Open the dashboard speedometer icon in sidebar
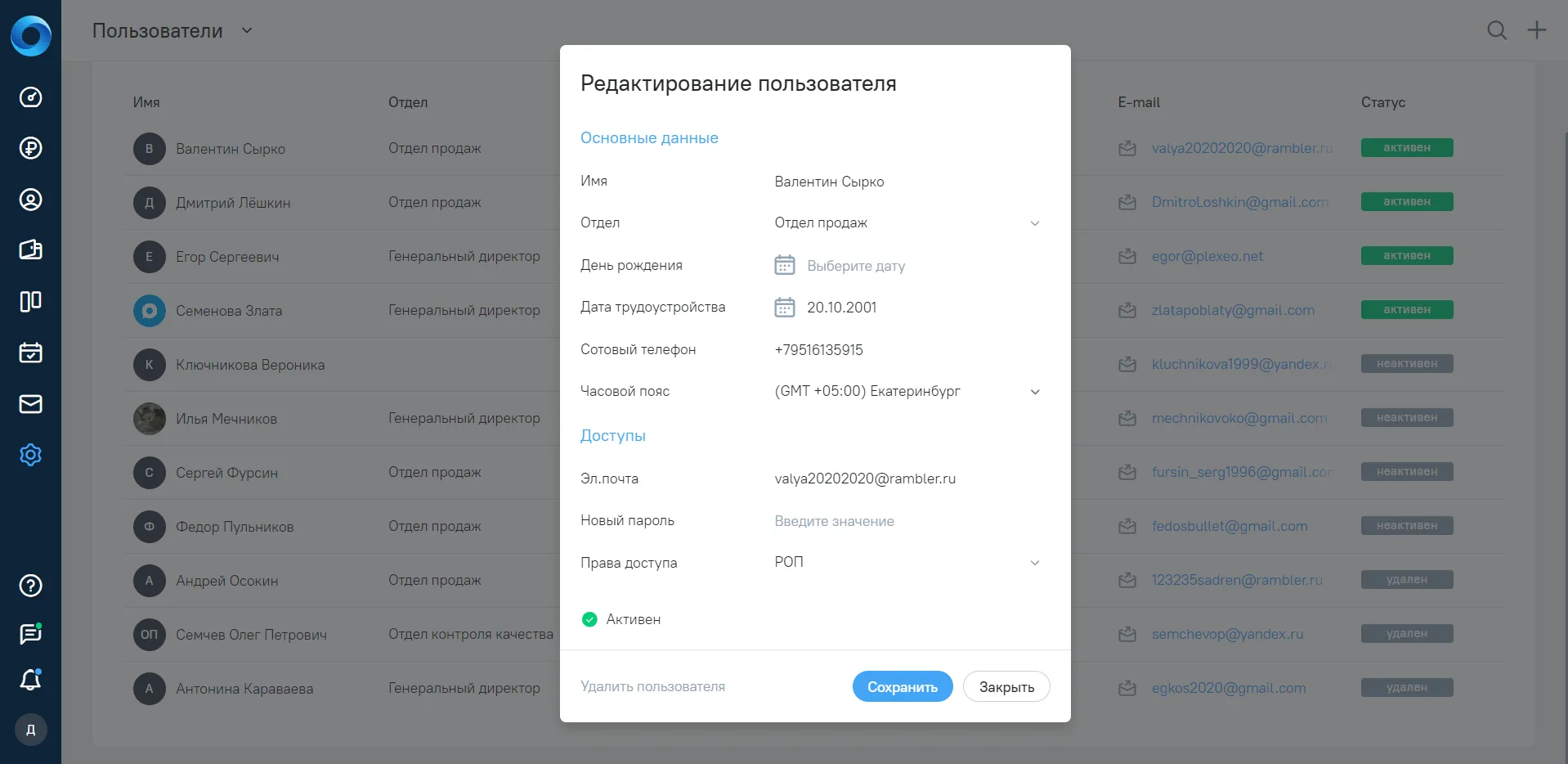 (30, 97)
